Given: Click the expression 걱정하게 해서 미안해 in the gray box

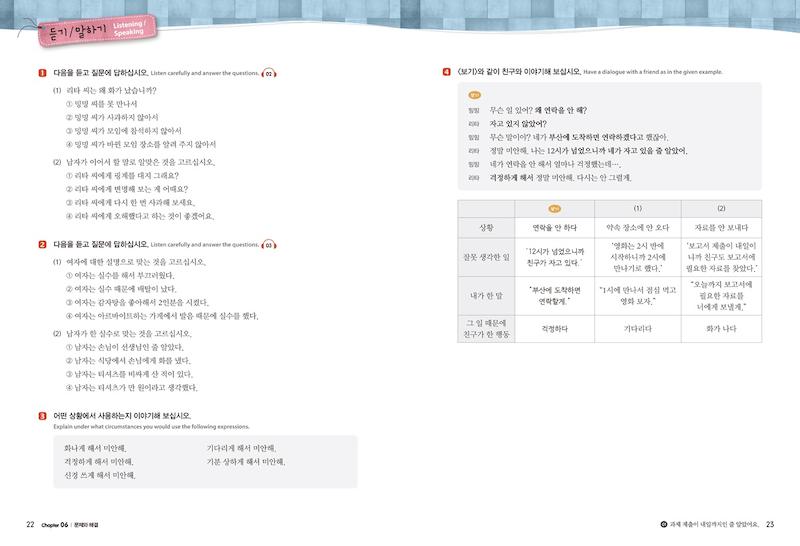Looking at the screenshot, I should click(x=99, y=462).
